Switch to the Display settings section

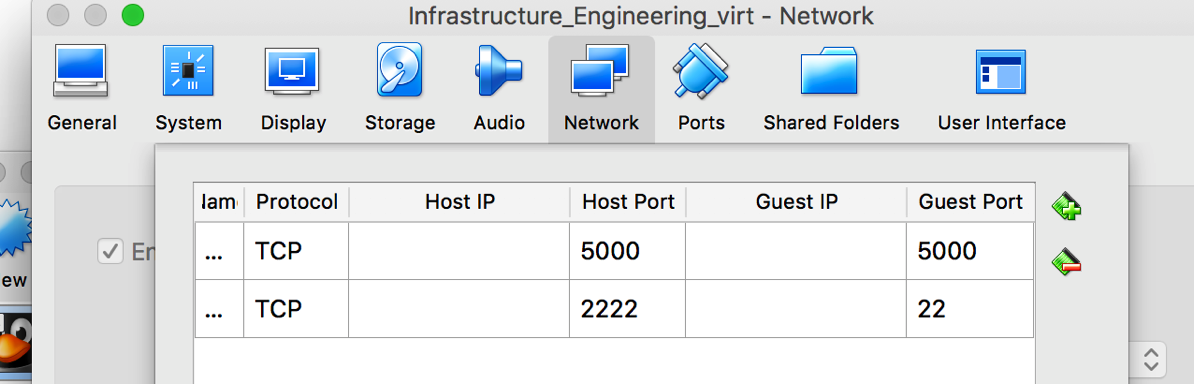pos(293,89)
